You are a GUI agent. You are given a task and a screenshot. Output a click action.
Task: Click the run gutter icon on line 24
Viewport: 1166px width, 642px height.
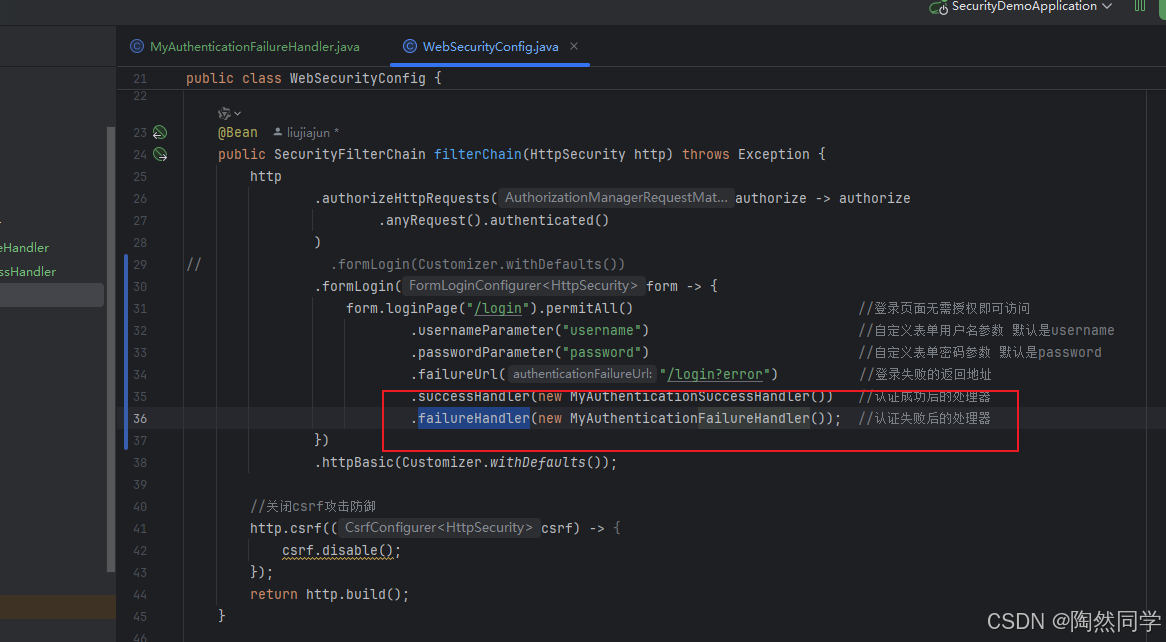[159, 154]
